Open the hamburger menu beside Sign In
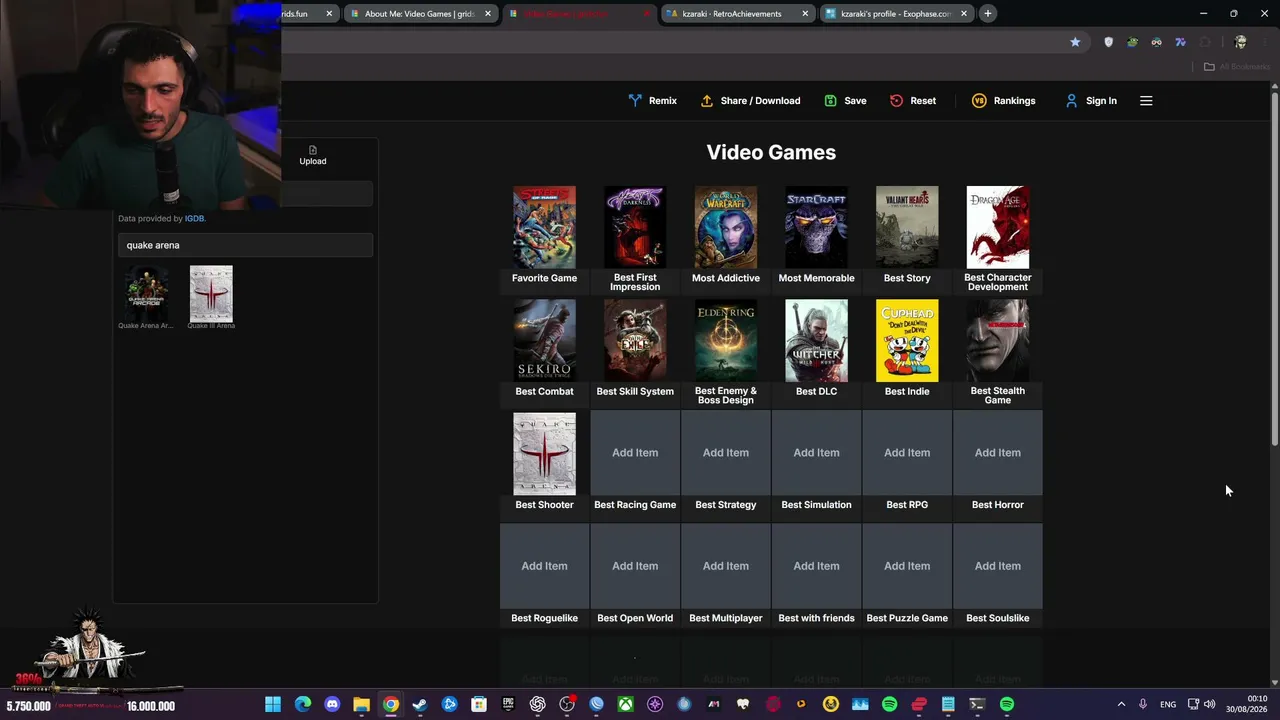The height and width of the screenshot is (720, 1280). click(x=1146, y=101)
